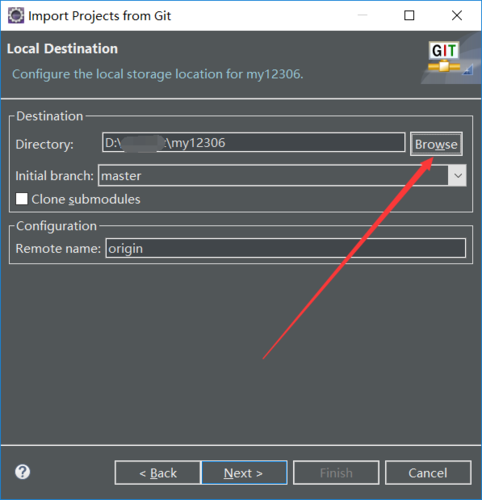Cancel the Git import wizard
Screen dimensions: 482x500
coord(428,473)
